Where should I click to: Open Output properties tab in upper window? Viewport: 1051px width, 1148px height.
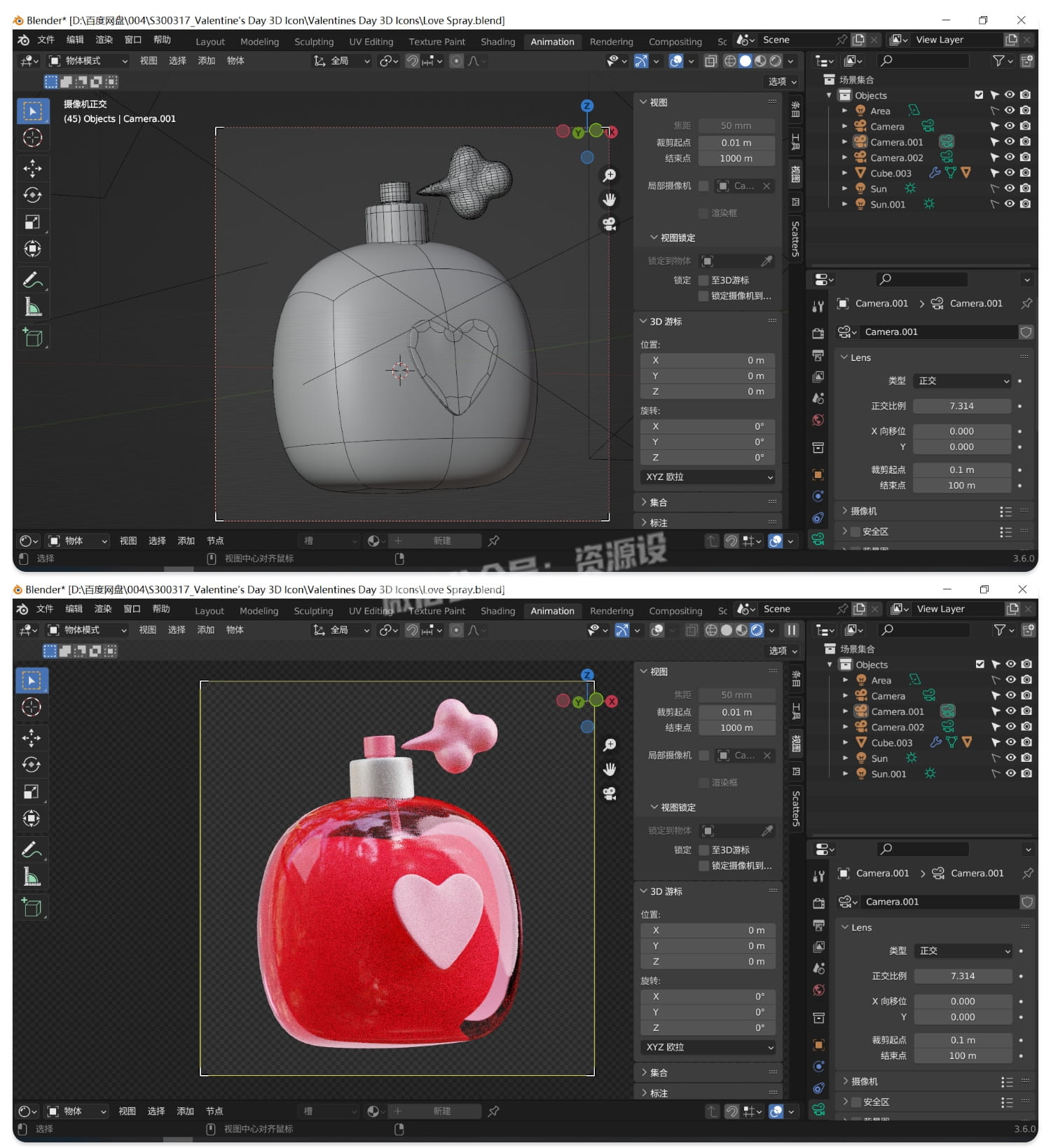(x=818, y=355)
